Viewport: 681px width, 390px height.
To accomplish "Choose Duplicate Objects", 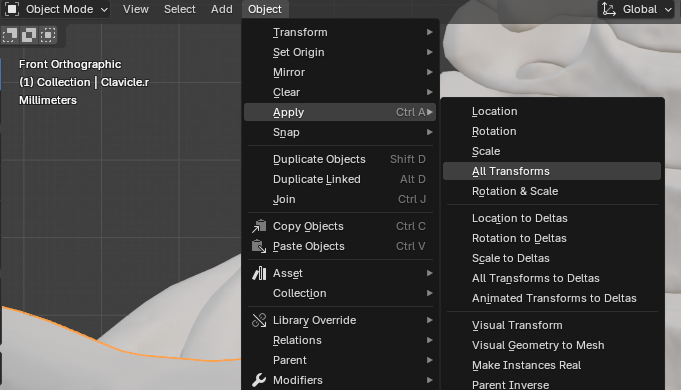I will [340, 159].
